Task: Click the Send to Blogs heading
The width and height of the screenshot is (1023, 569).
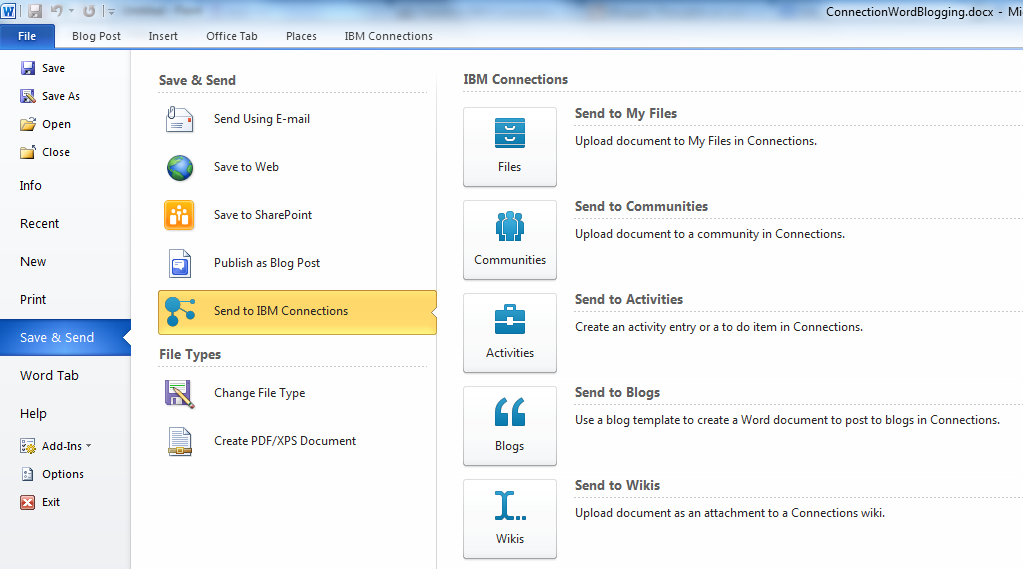Action: (617, 393)
